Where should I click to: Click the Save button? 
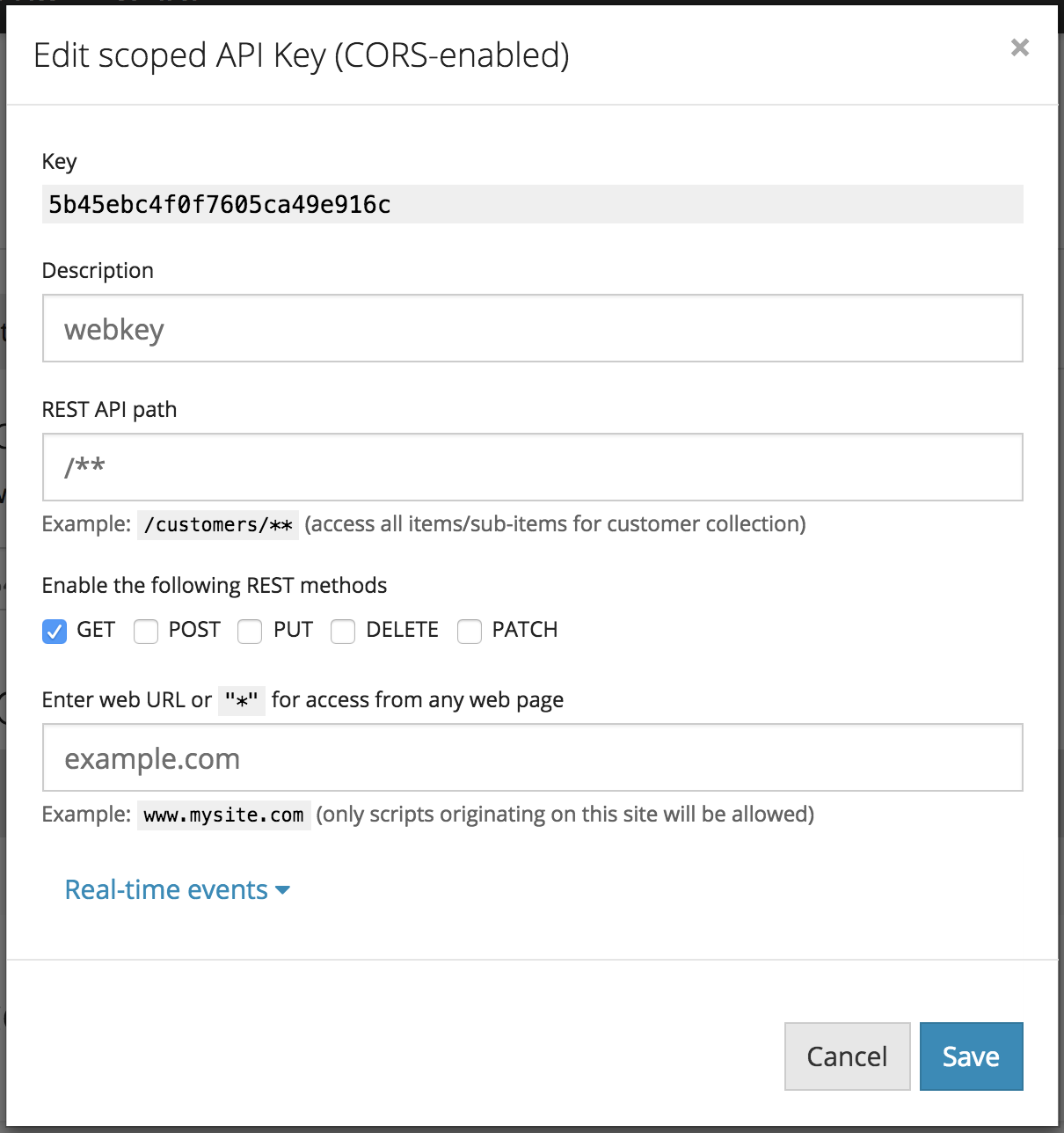pyautogui.click(x=971, y=1056)
